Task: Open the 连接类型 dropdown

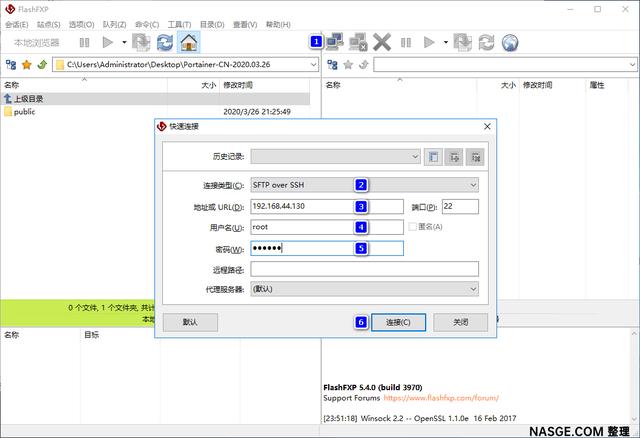Action: (364, 185)
